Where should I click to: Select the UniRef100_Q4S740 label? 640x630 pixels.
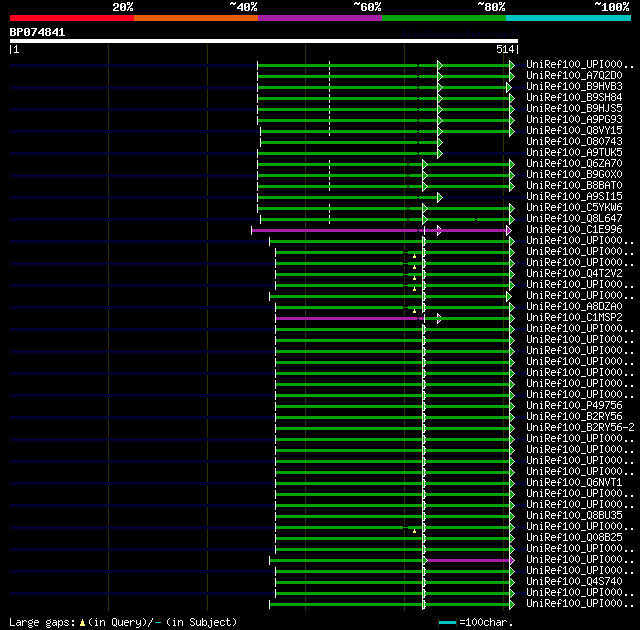click(574, 582)
